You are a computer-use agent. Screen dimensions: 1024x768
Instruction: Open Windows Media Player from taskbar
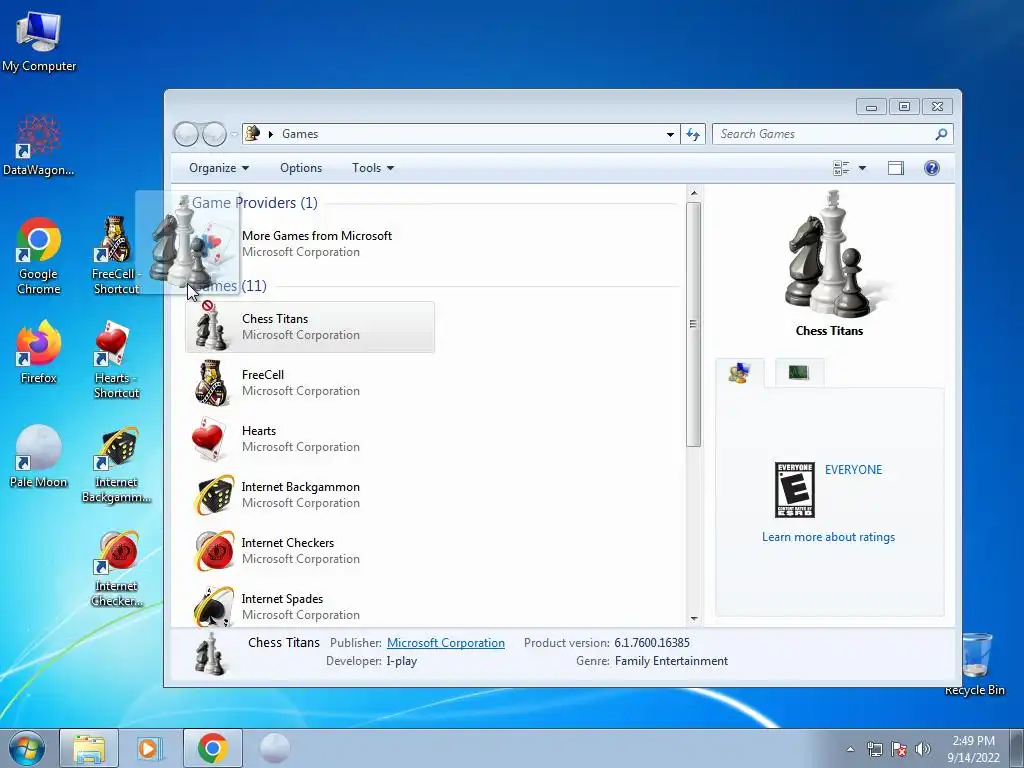150,748
